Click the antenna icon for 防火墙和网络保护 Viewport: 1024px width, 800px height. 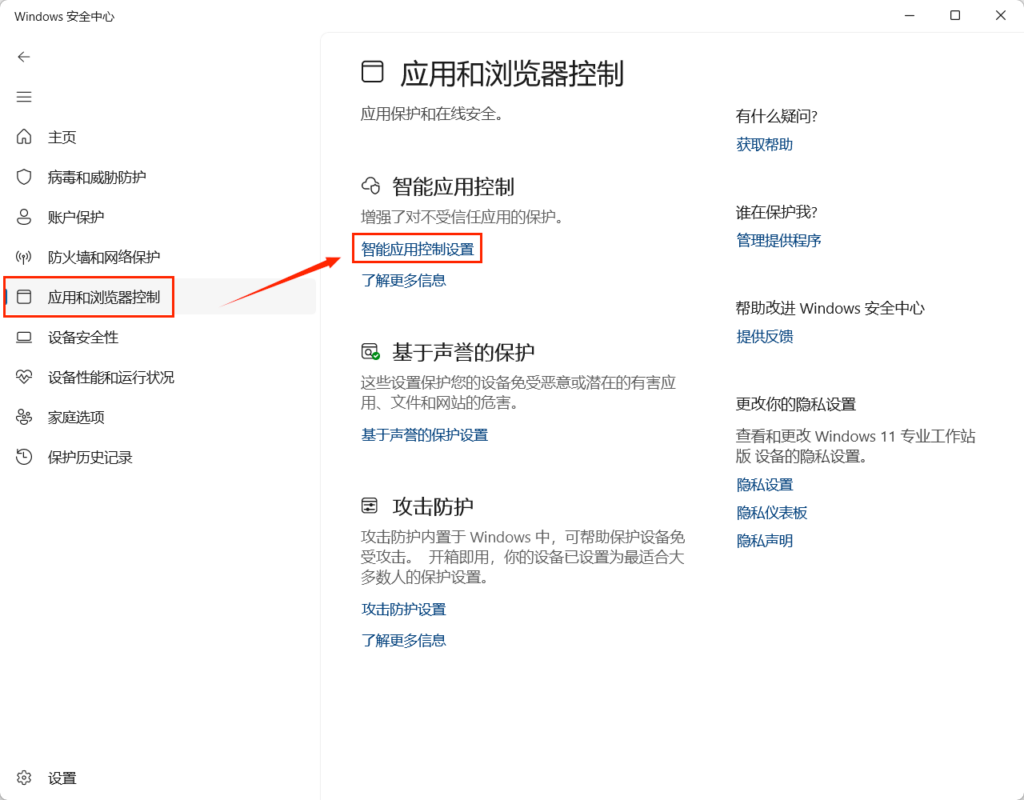(x=24, y=257)
